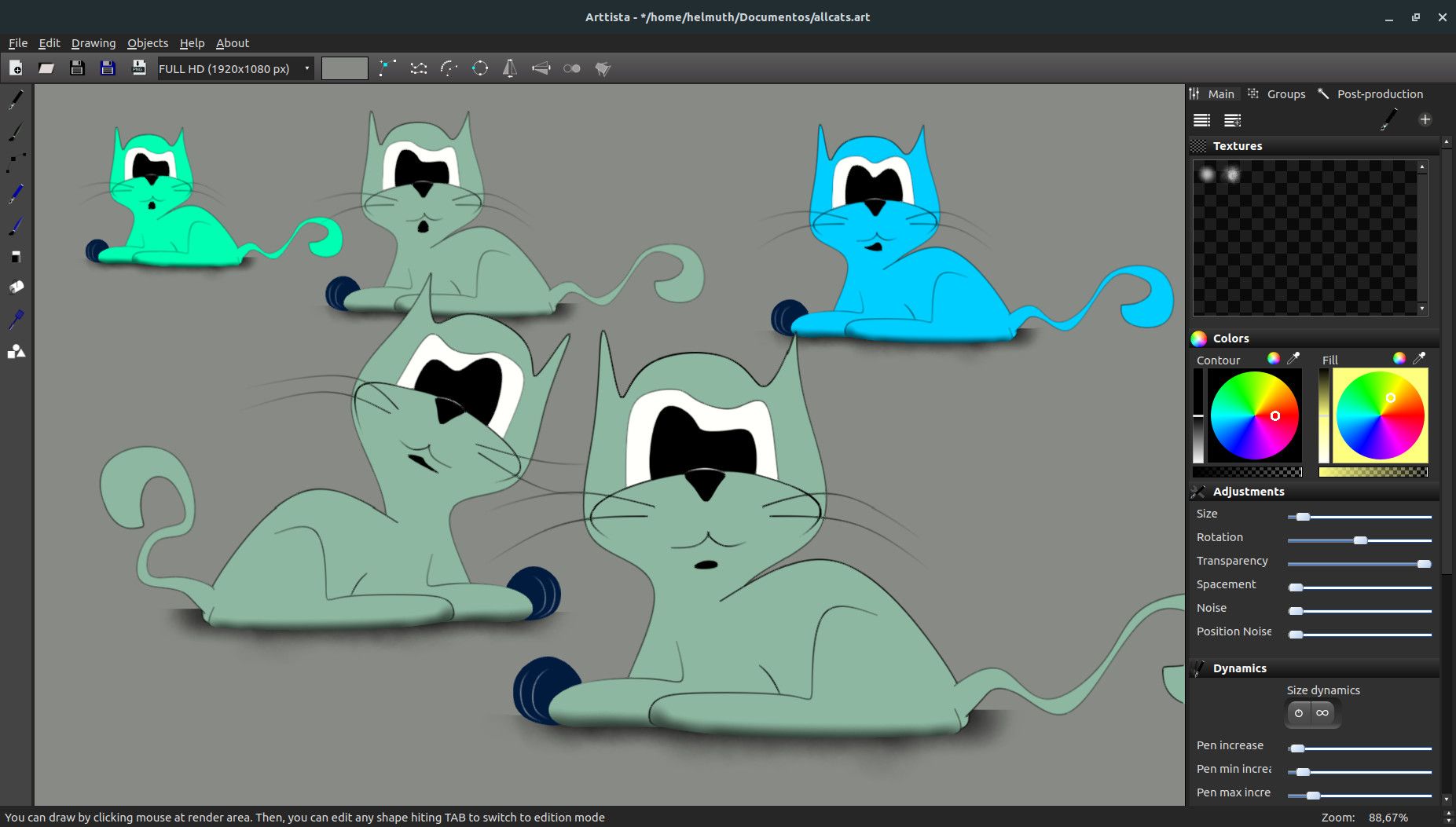1456x827 pixels.
Task: Click the Fill color eyedropper
Action: pyautogui.click(x=1421, y=357)
